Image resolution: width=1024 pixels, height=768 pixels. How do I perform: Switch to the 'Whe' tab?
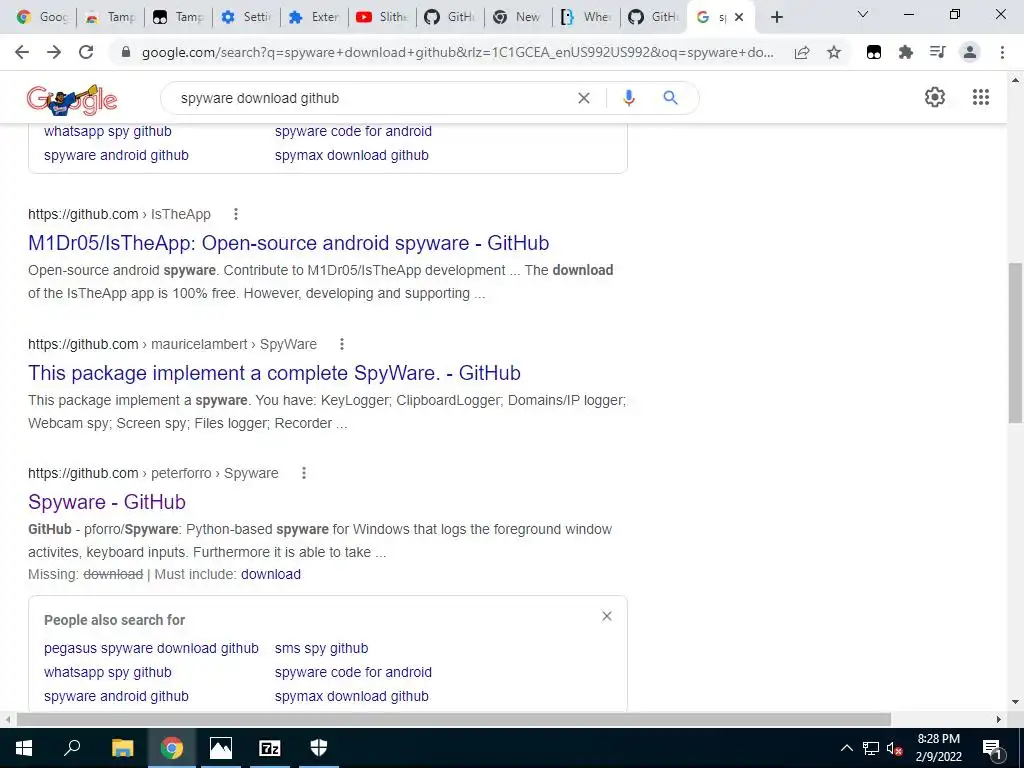[x=586, y=17]
